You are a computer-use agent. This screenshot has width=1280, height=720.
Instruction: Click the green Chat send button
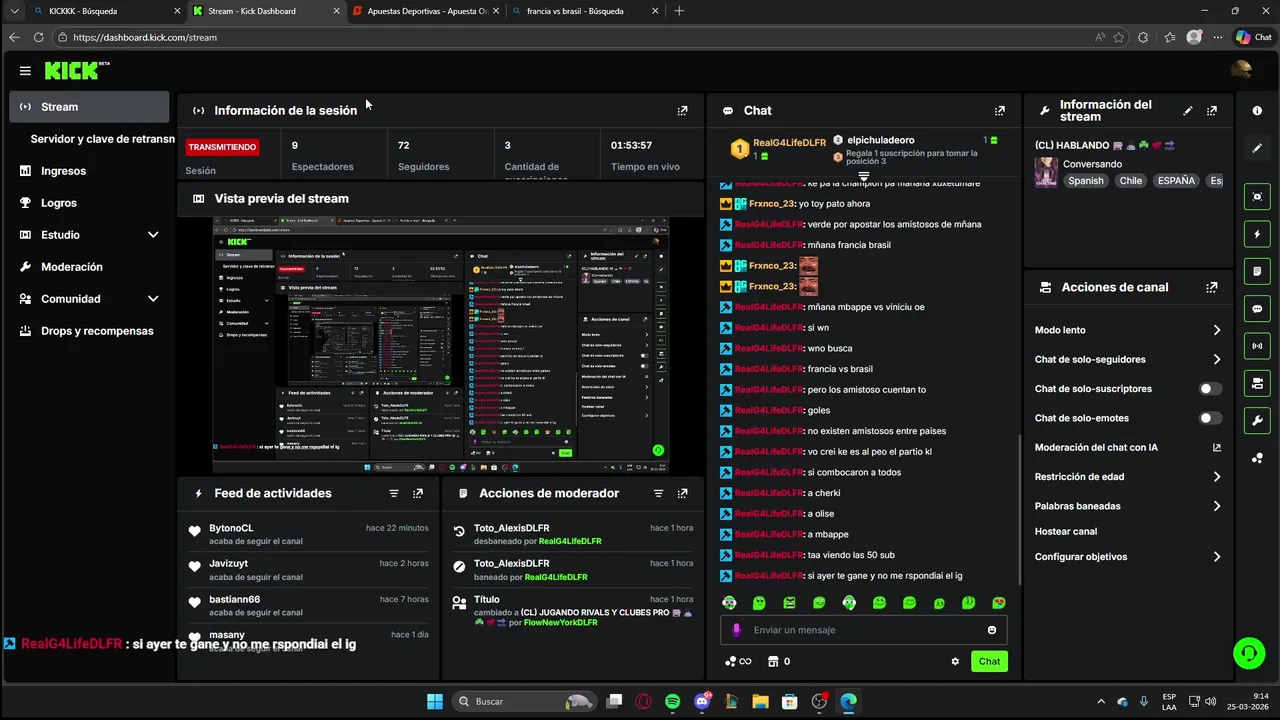[989, 661]
